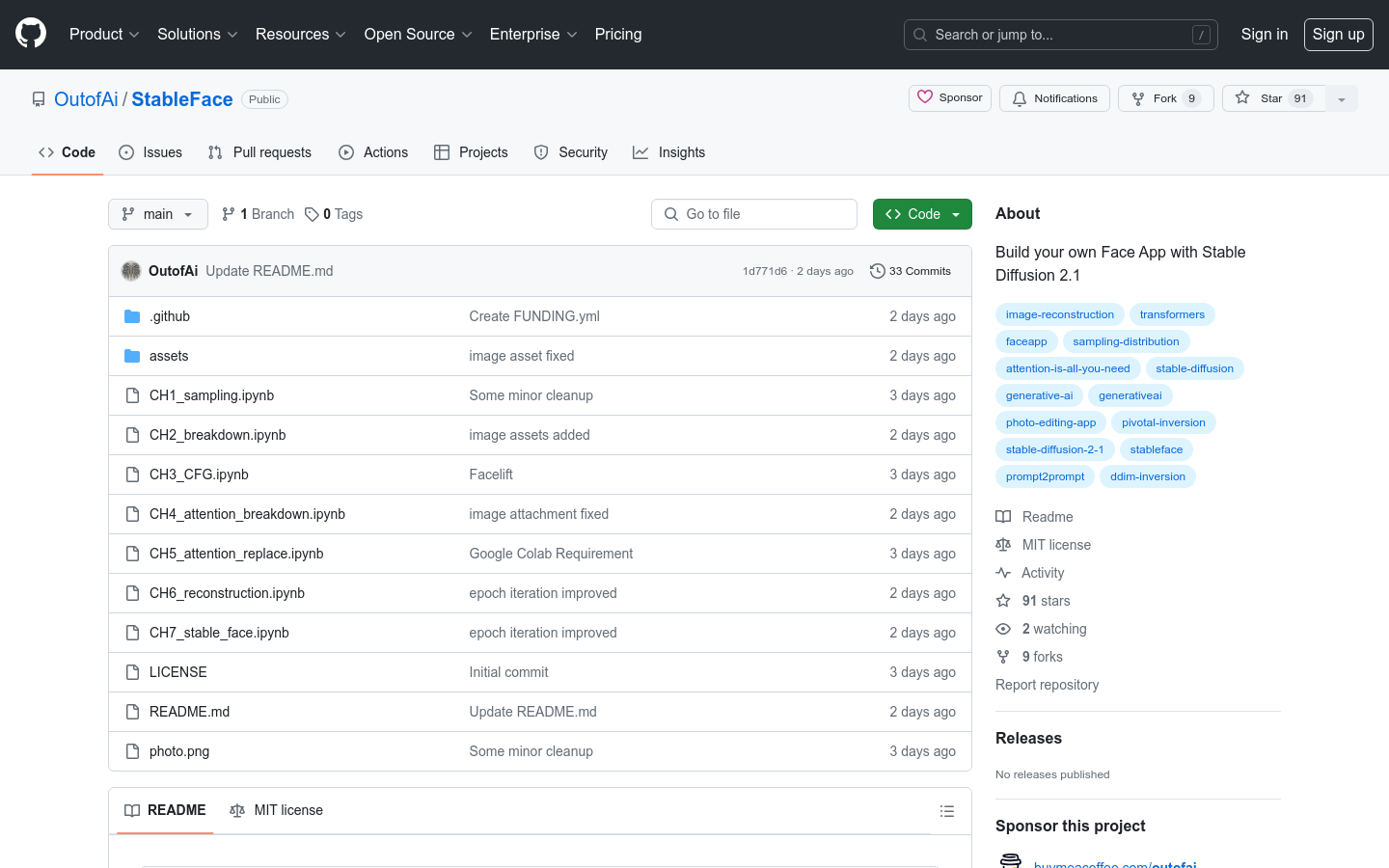Click the Go to file search field
1389x868 pixels.
coord(754,214)
